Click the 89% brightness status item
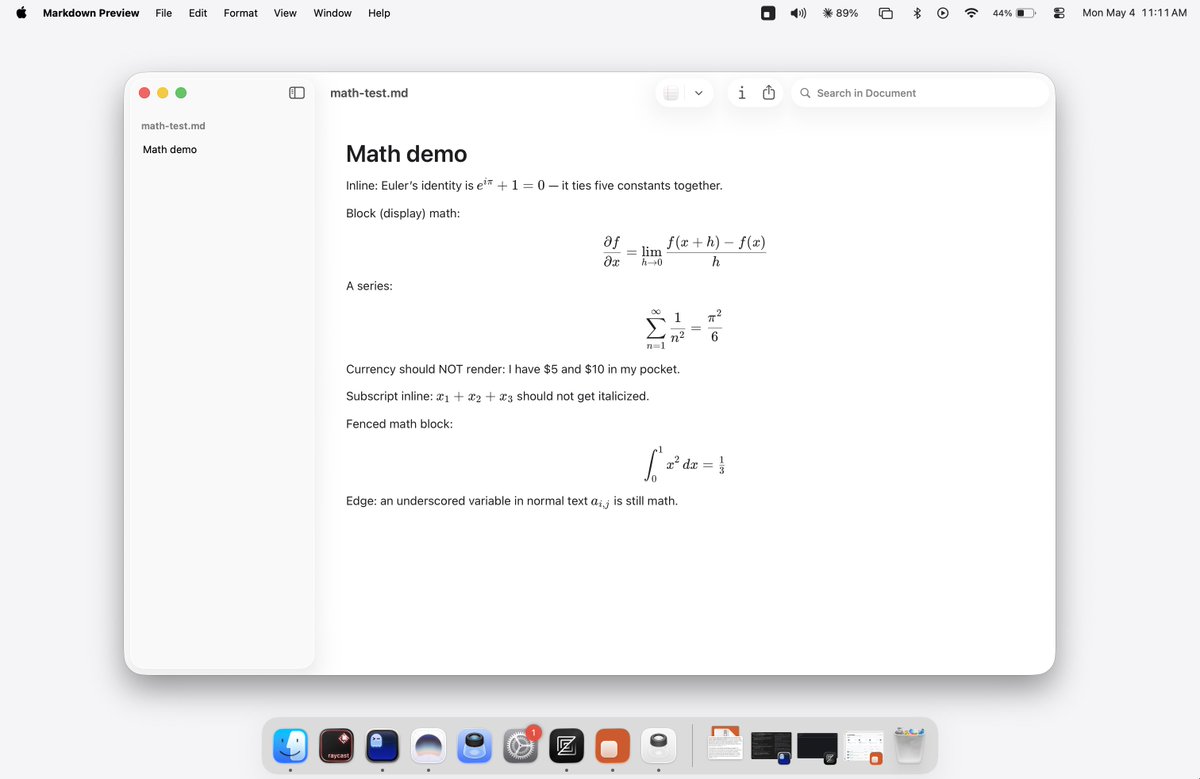1200x779 pixels. click(x=840, y=13)
